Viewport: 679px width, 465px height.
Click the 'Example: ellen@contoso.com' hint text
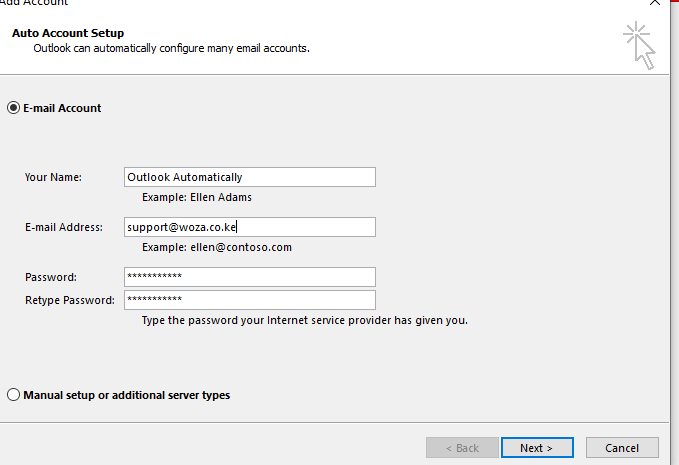[217, 247]
